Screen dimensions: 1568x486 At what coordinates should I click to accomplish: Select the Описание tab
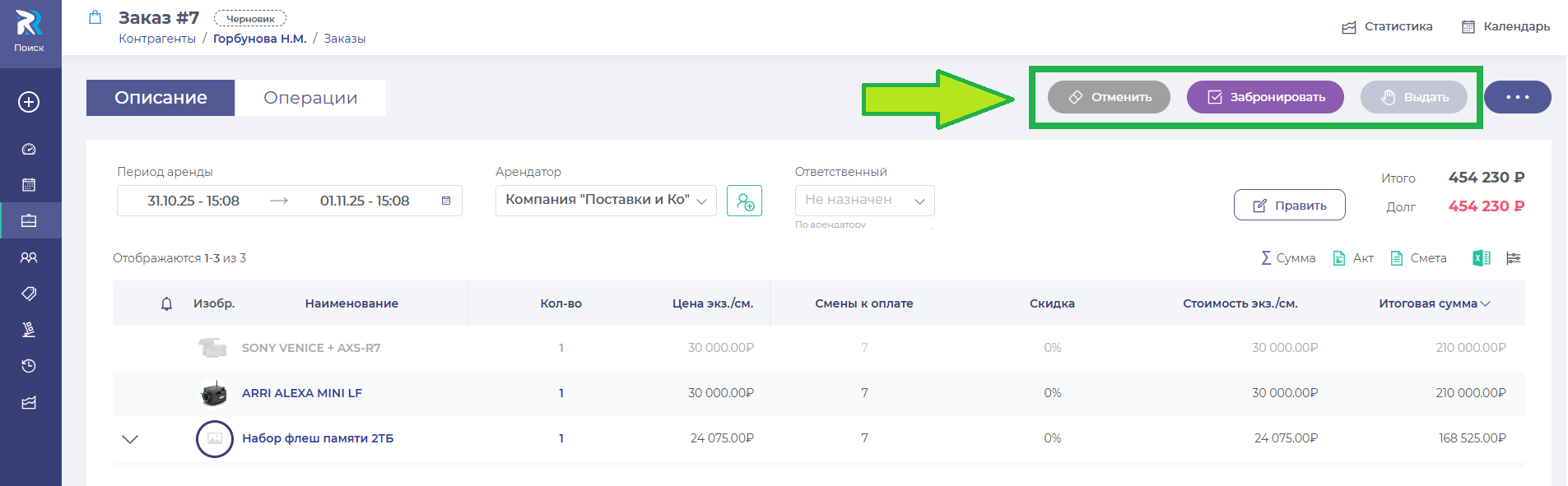point(161,98)
